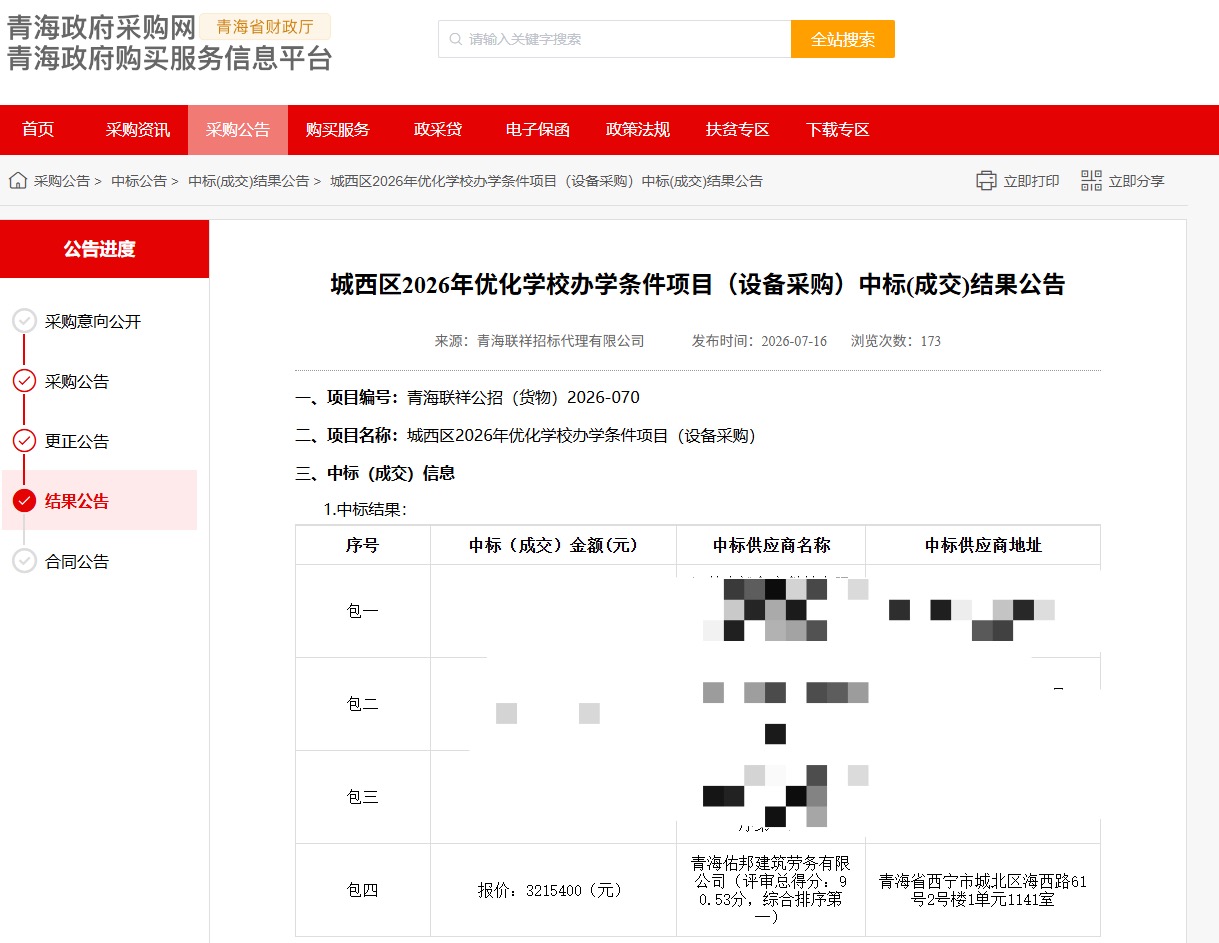Click the 结果公告 active step icon
Viewport: 1219px width, 943px height.
pos(24,501)
